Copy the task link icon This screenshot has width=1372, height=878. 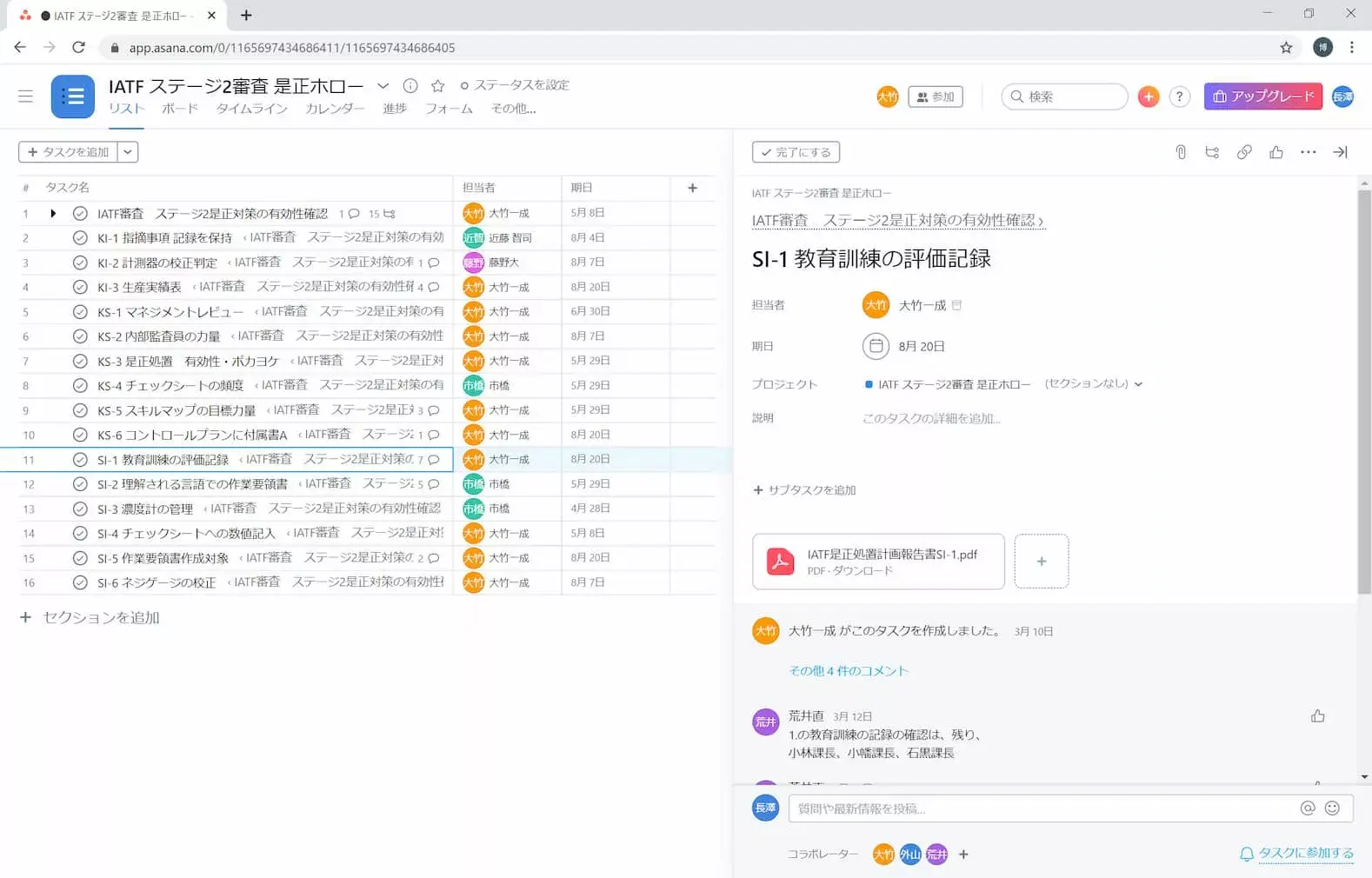point(1244,152)
